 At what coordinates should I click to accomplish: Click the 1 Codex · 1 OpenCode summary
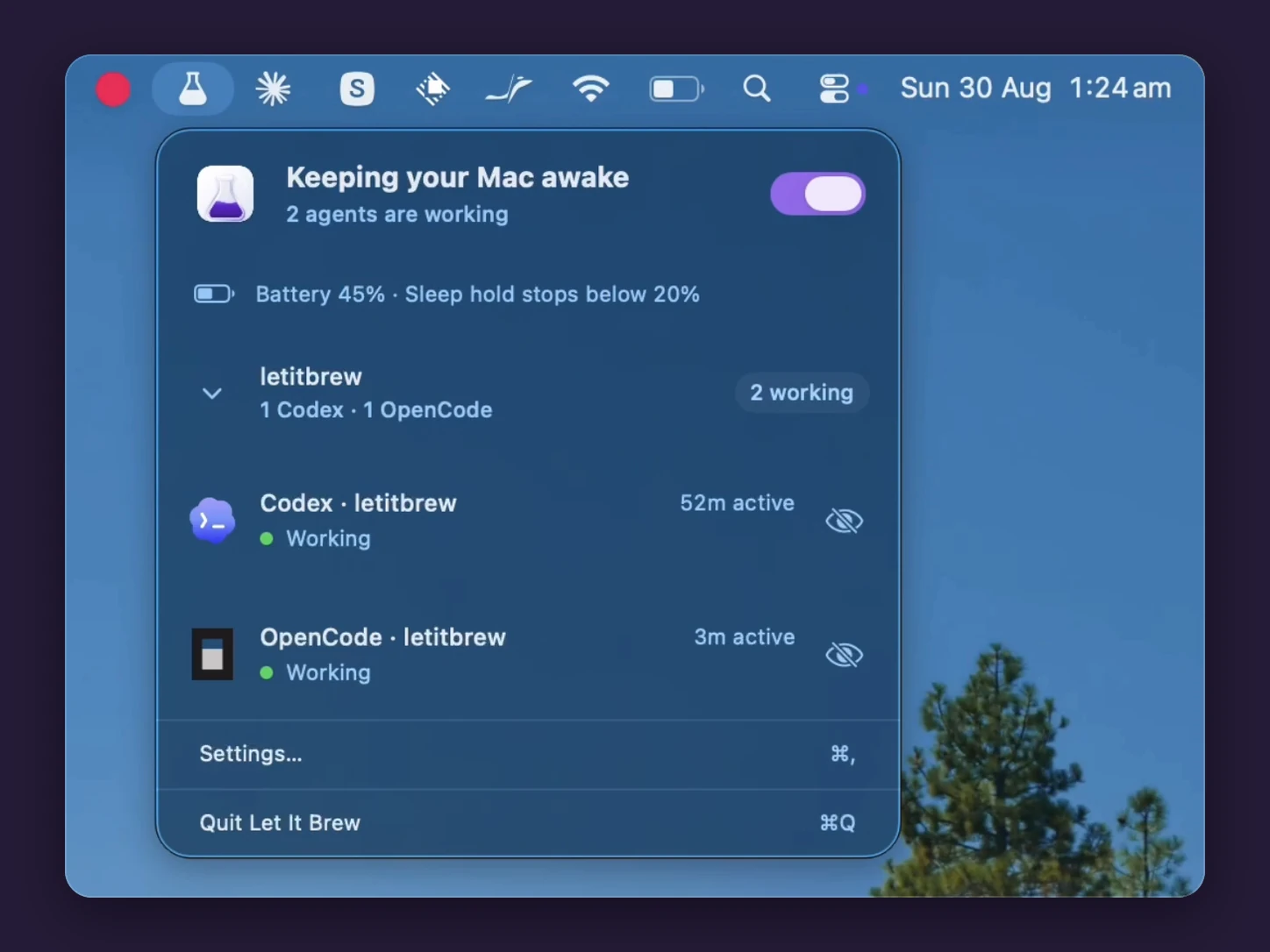(x=376, y=409)
